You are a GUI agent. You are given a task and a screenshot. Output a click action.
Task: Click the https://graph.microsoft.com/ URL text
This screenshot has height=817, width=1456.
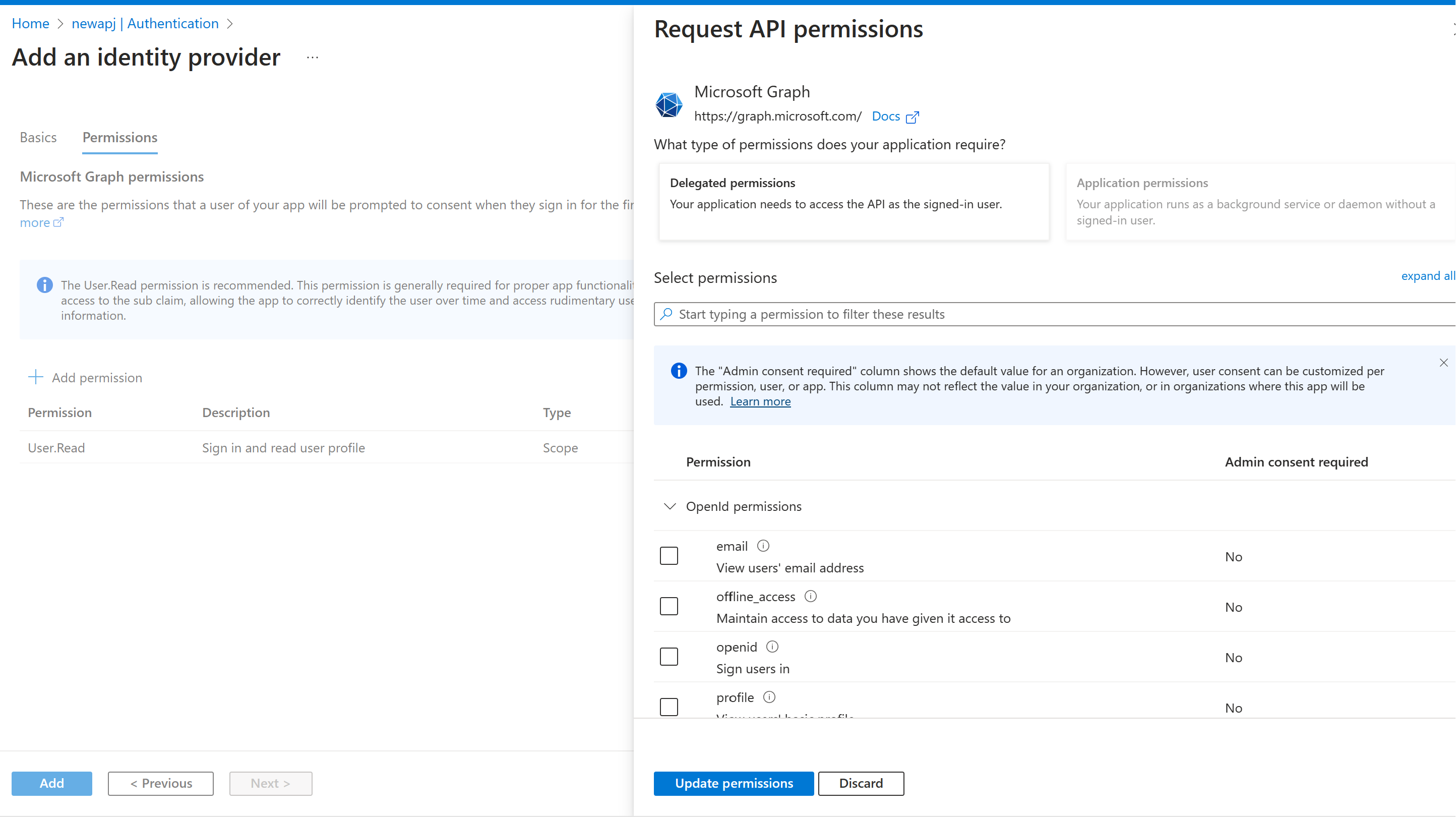pyautogui.click(x=778, y=116)
